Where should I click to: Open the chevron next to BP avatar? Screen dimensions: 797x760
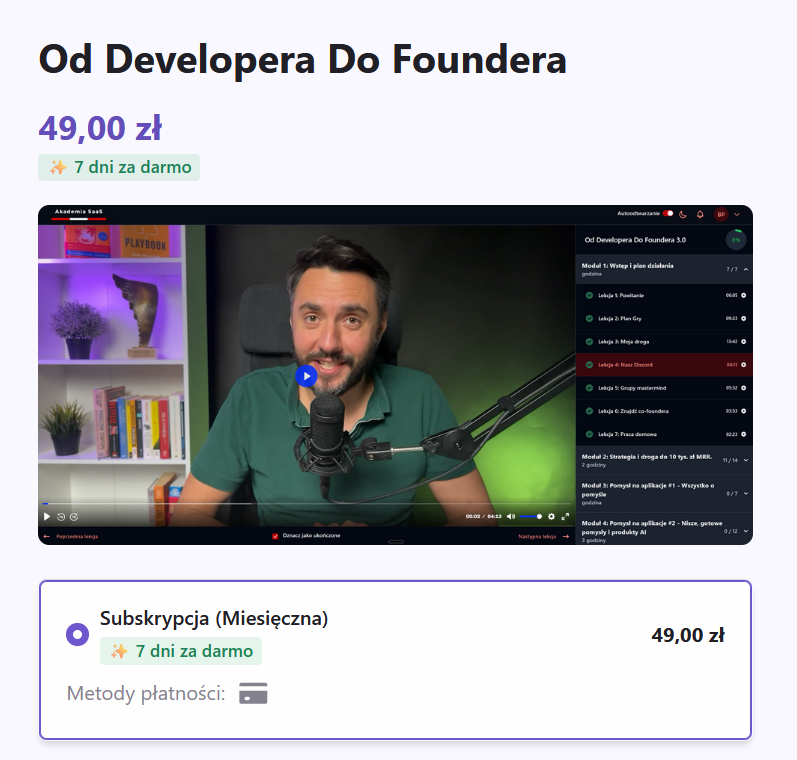tap(737, 215)
